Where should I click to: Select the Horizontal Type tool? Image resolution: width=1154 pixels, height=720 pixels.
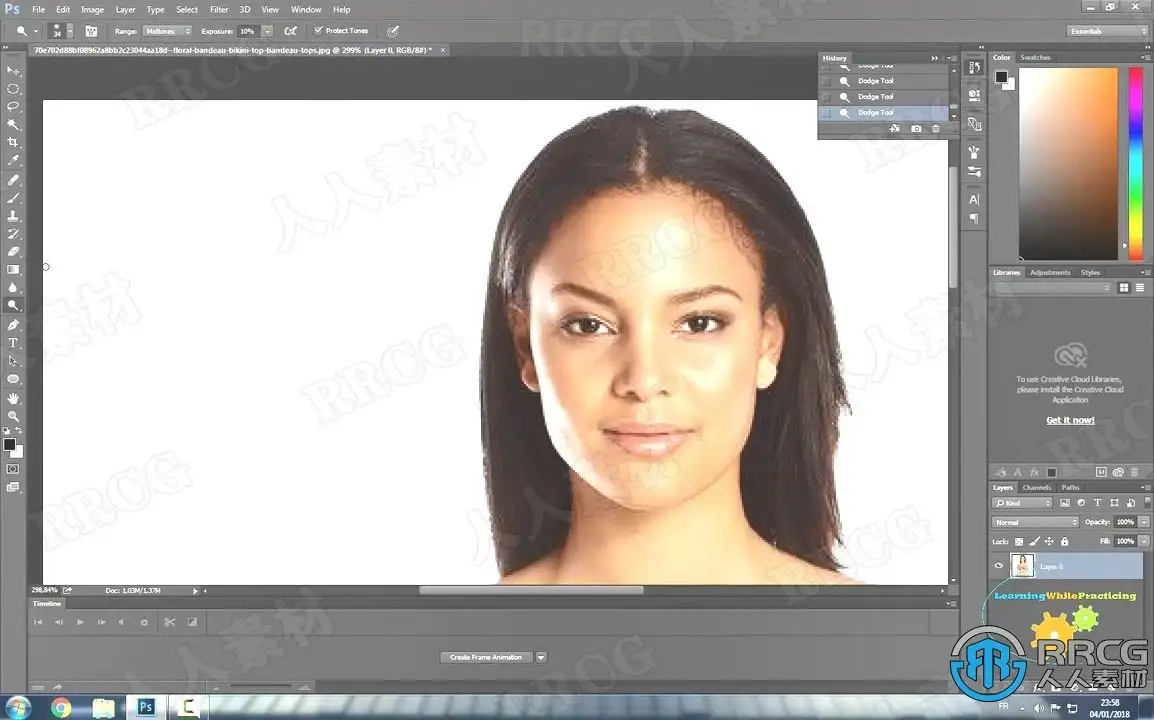coord(13,343)
